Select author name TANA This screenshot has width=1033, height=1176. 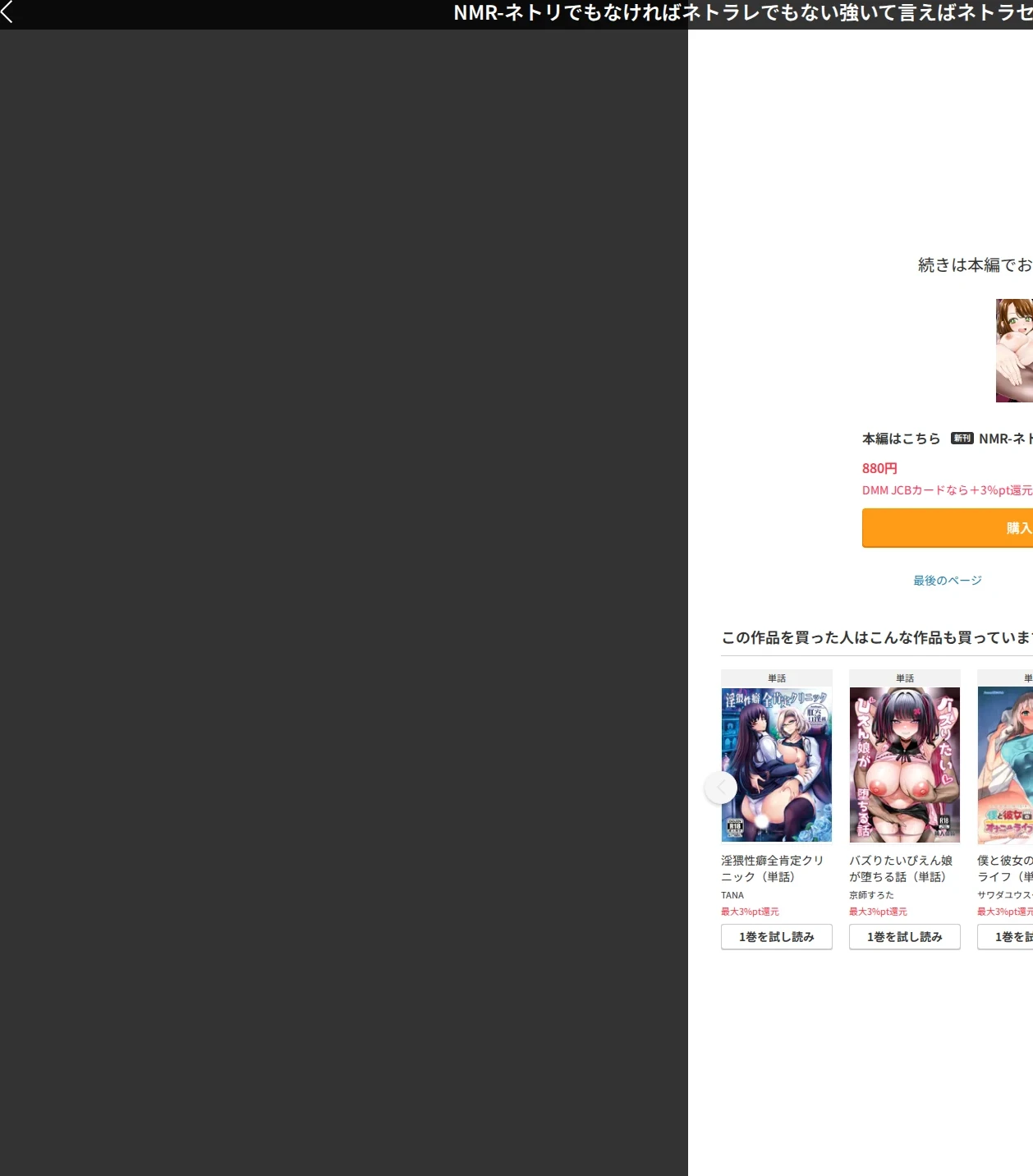(x=732, y=895)
